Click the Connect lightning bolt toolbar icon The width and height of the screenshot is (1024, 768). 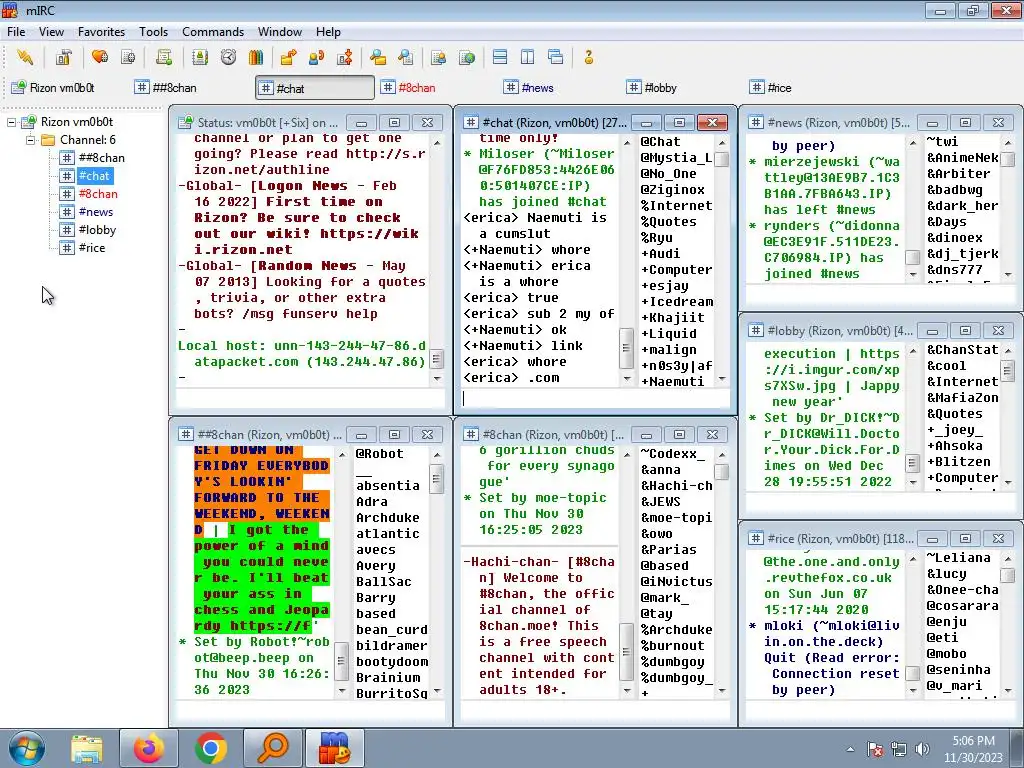(25, 57)
